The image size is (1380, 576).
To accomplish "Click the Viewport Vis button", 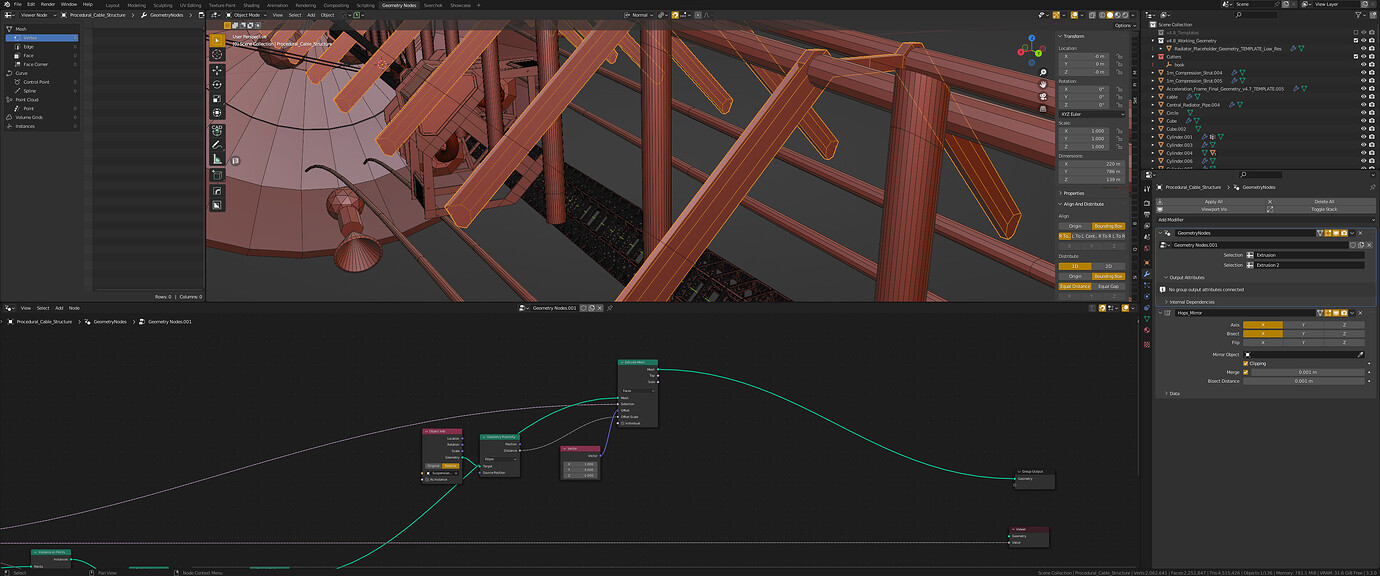I will pos(1212,209).
